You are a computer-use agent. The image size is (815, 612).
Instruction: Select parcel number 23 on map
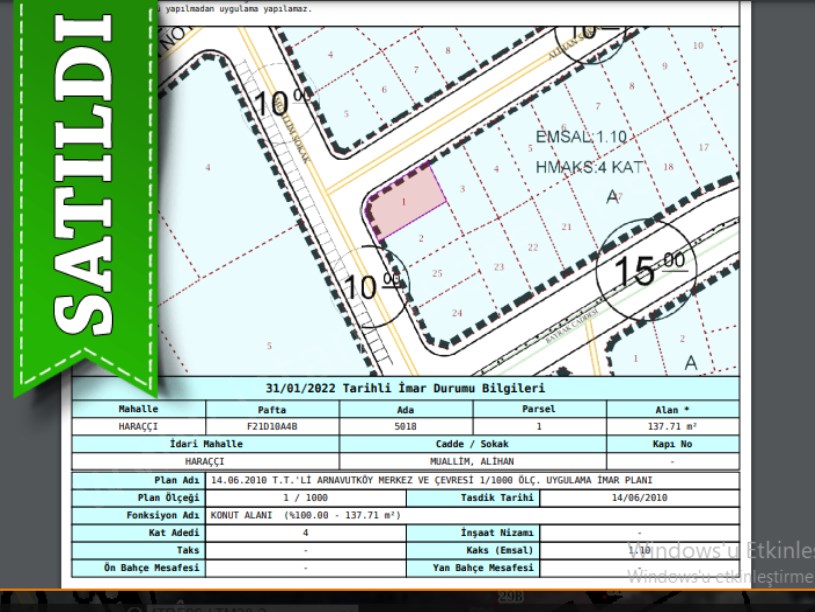(x=498, y=267)
